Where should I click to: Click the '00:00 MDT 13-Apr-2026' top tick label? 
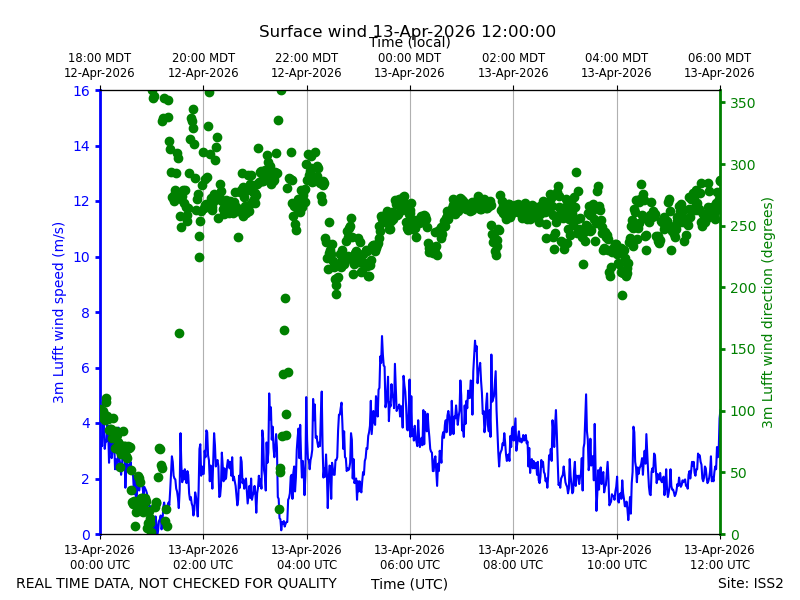[x=410, y=65]
